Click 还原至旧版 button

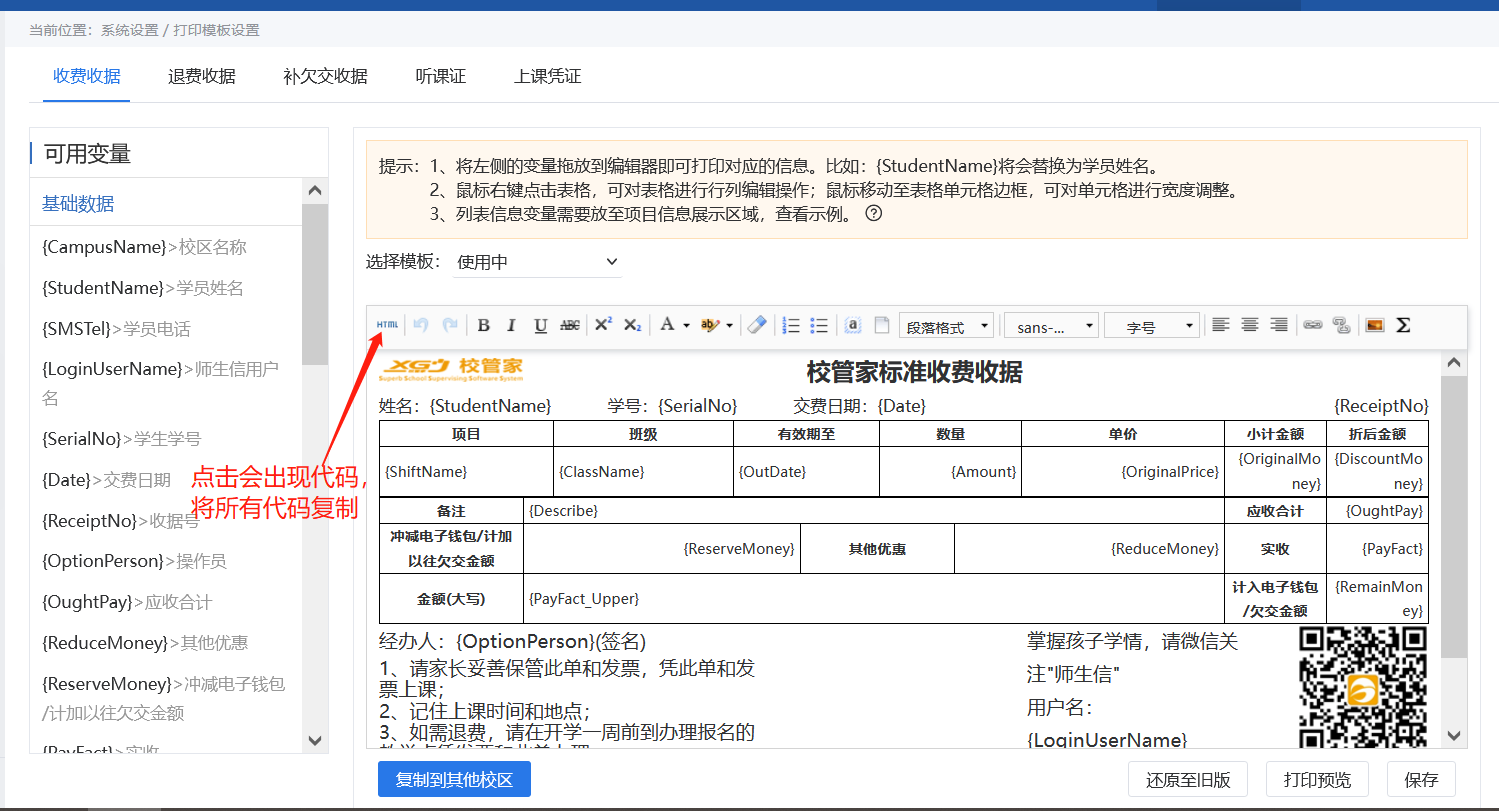coord(1187,780)
